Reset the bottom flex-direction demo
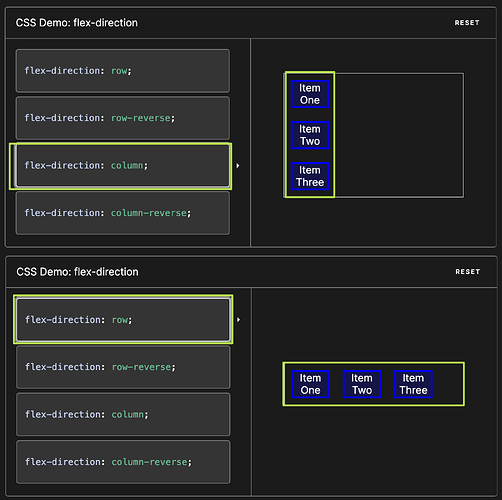This screenshot has width=502, height=500. (468, 272)
